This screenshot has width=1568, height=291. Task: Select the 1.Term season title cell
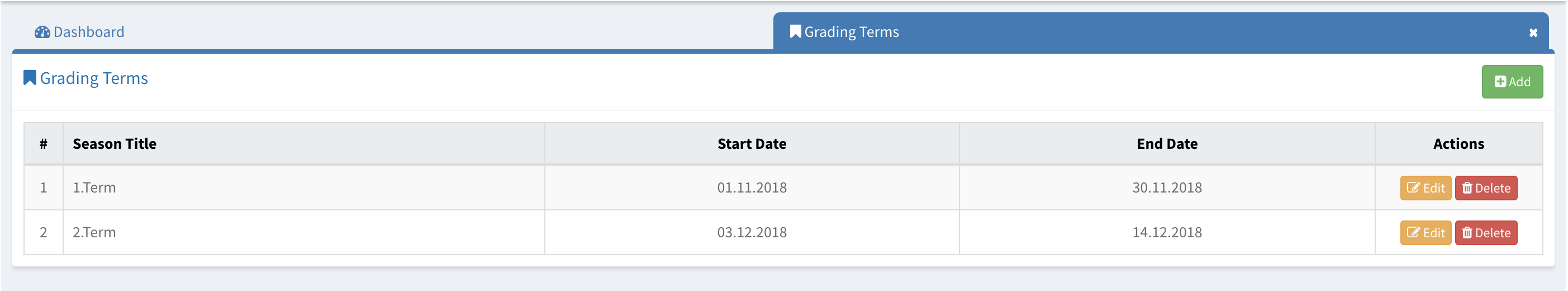[94, 188]
